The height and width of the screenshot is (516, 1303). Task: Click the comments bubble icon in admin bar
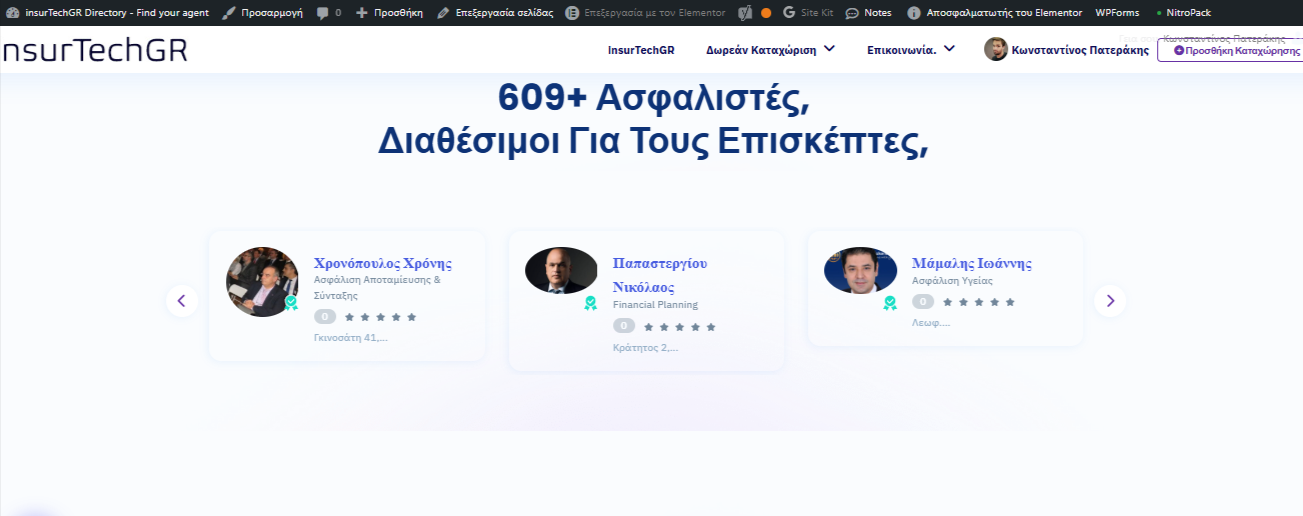click(x=322, y=13)
